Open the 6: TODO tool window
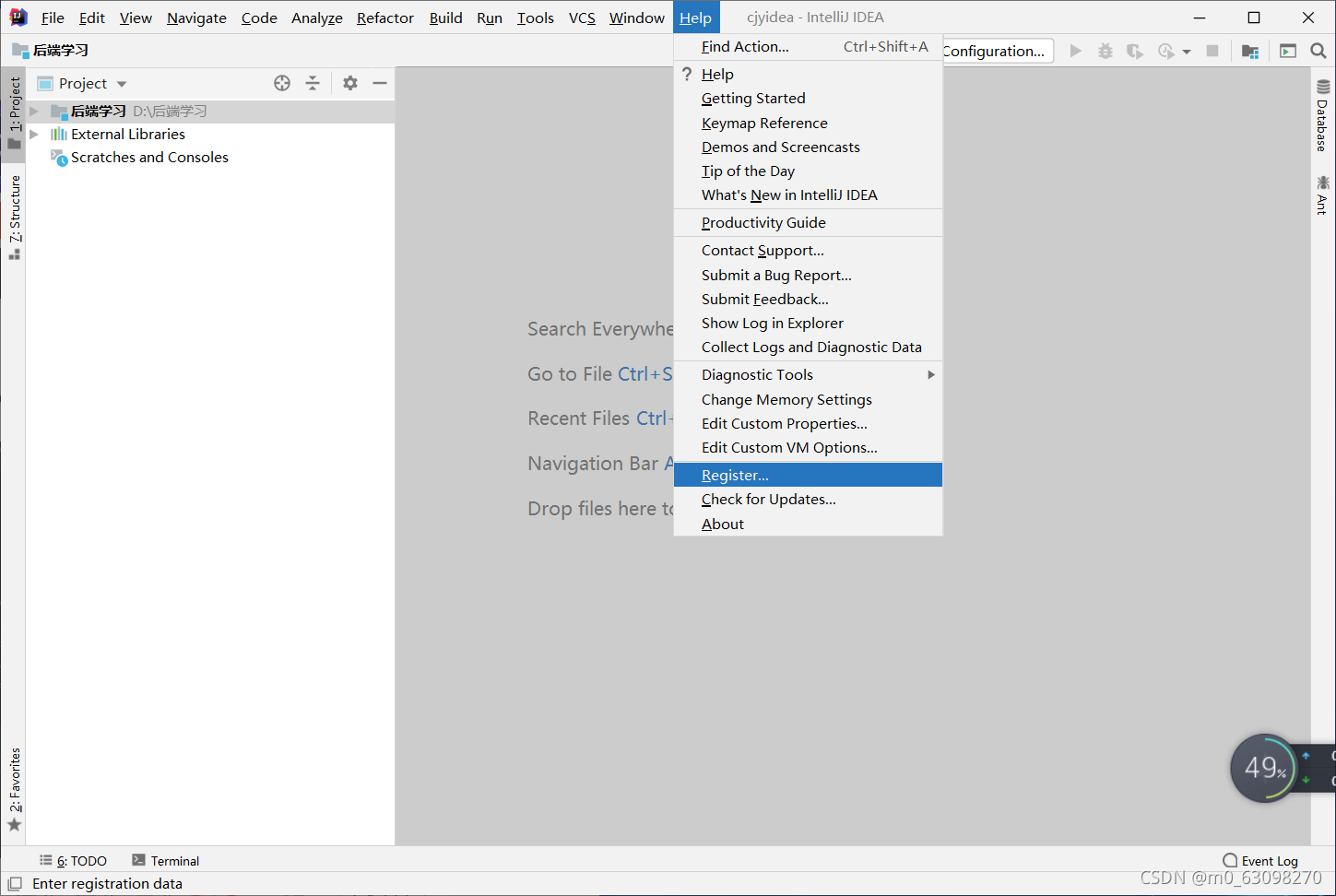 click(73, 860)
